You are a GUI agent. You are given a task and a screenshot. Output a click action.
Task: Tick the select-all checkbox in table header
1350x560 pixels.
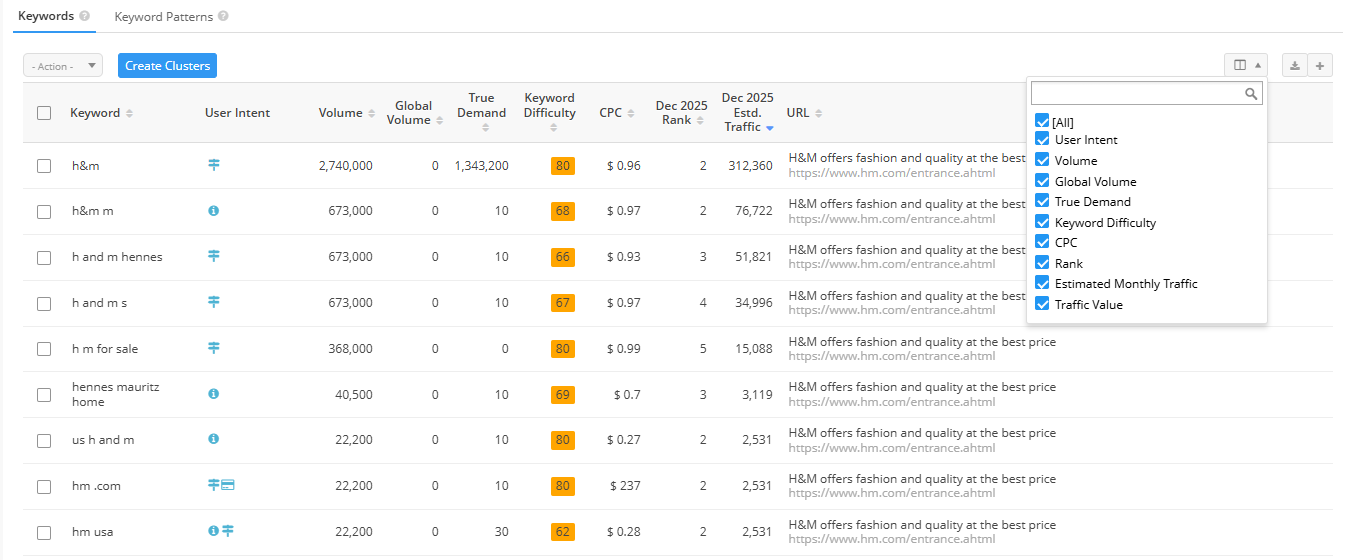[x=44, y=113]
